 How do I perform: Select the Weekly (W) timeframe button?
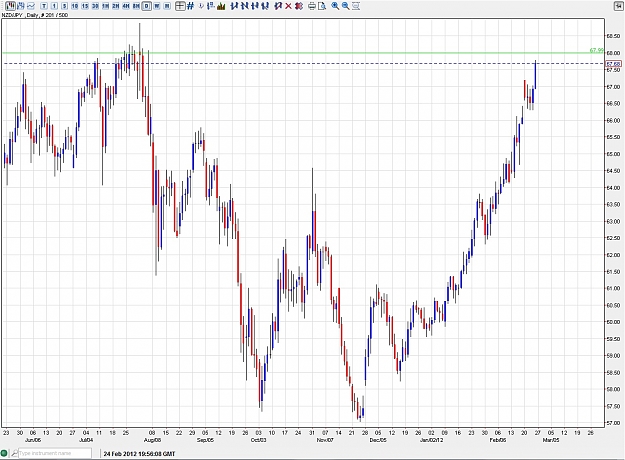tap(157, 6)
